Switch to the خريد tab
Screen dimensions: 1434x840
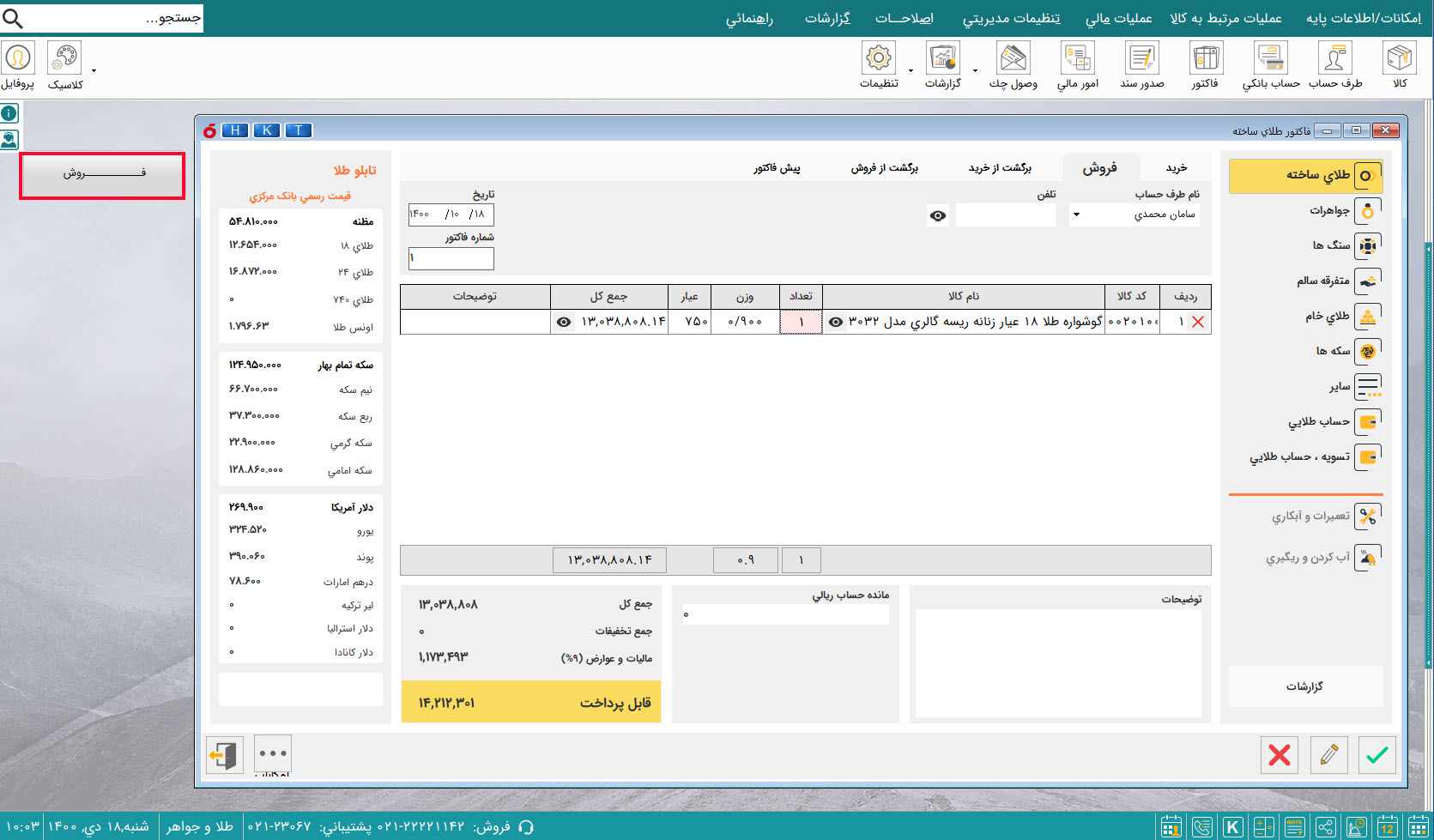coord(1177,168)
